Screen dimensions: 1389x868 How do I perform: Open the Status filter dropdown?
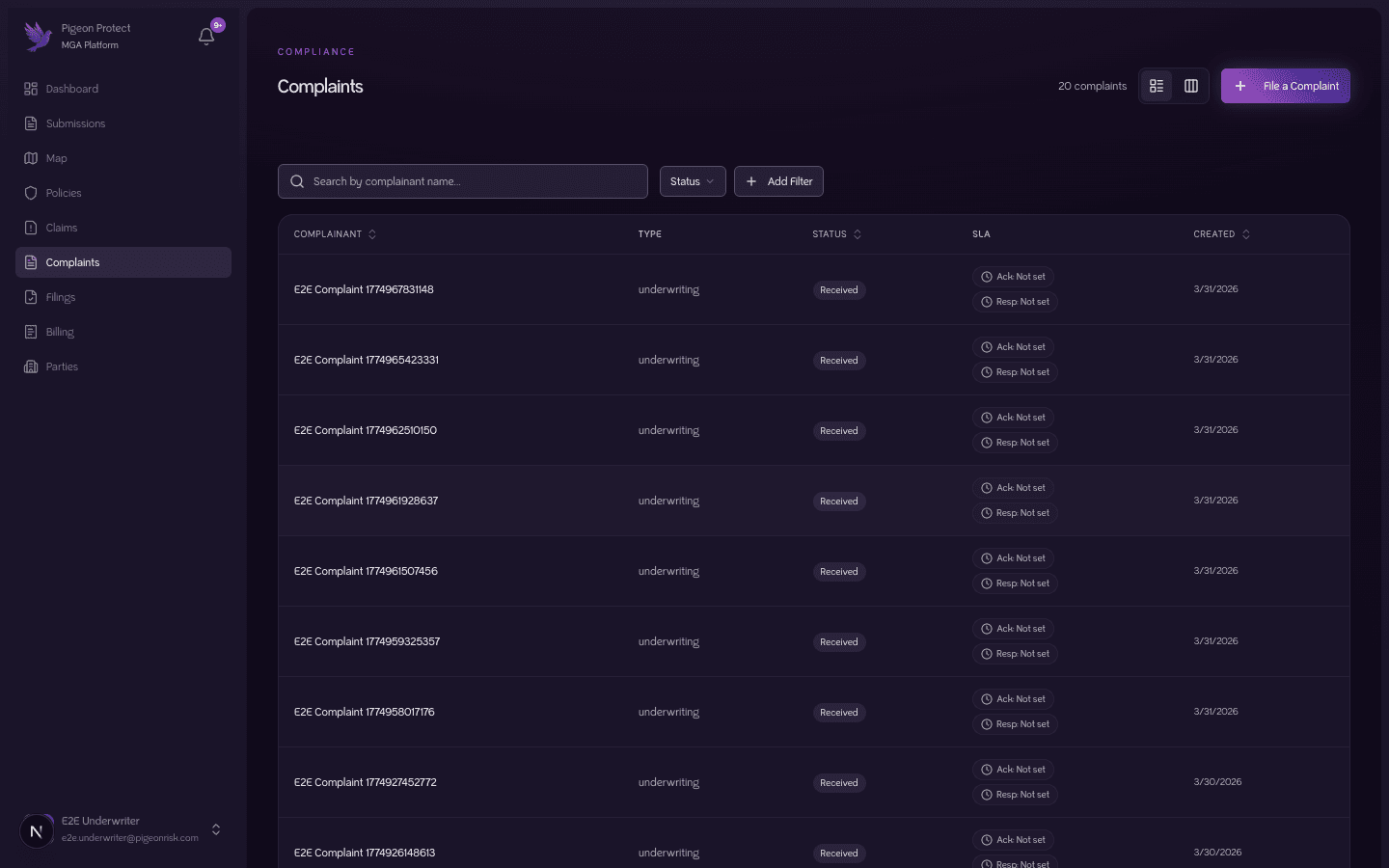(692, 181)
